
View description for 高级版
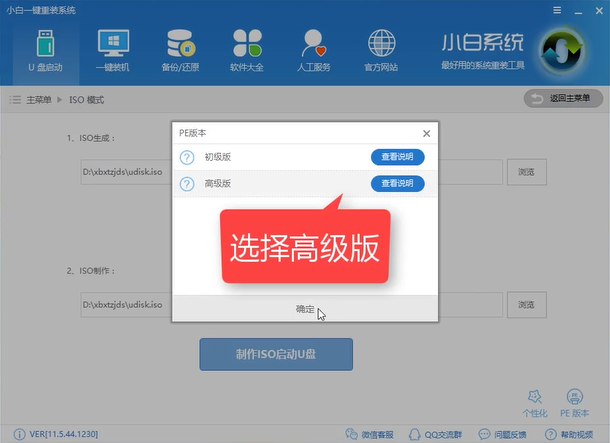click(397, 183)
